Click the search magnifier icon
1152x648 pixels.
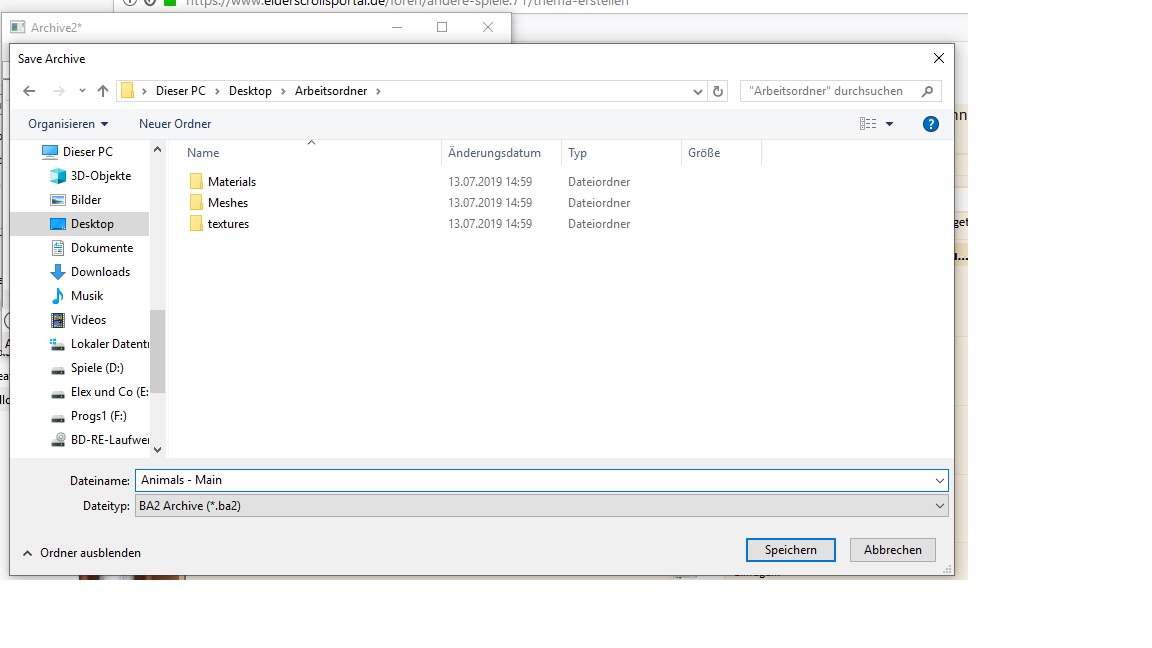(x=927, y=91)
